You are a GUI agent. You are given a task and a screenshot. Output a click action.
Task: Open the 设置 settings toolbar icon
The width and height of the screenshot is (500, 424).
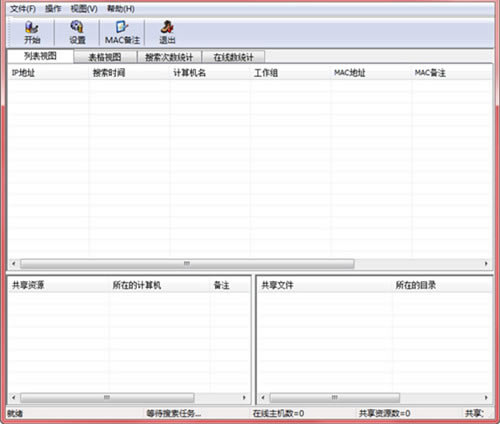[x=77, y=33]
